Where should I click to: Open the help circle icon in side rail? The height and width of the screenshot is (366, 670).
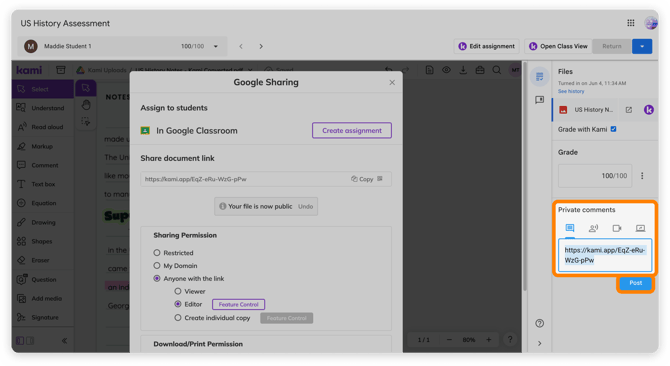(540, 323)
